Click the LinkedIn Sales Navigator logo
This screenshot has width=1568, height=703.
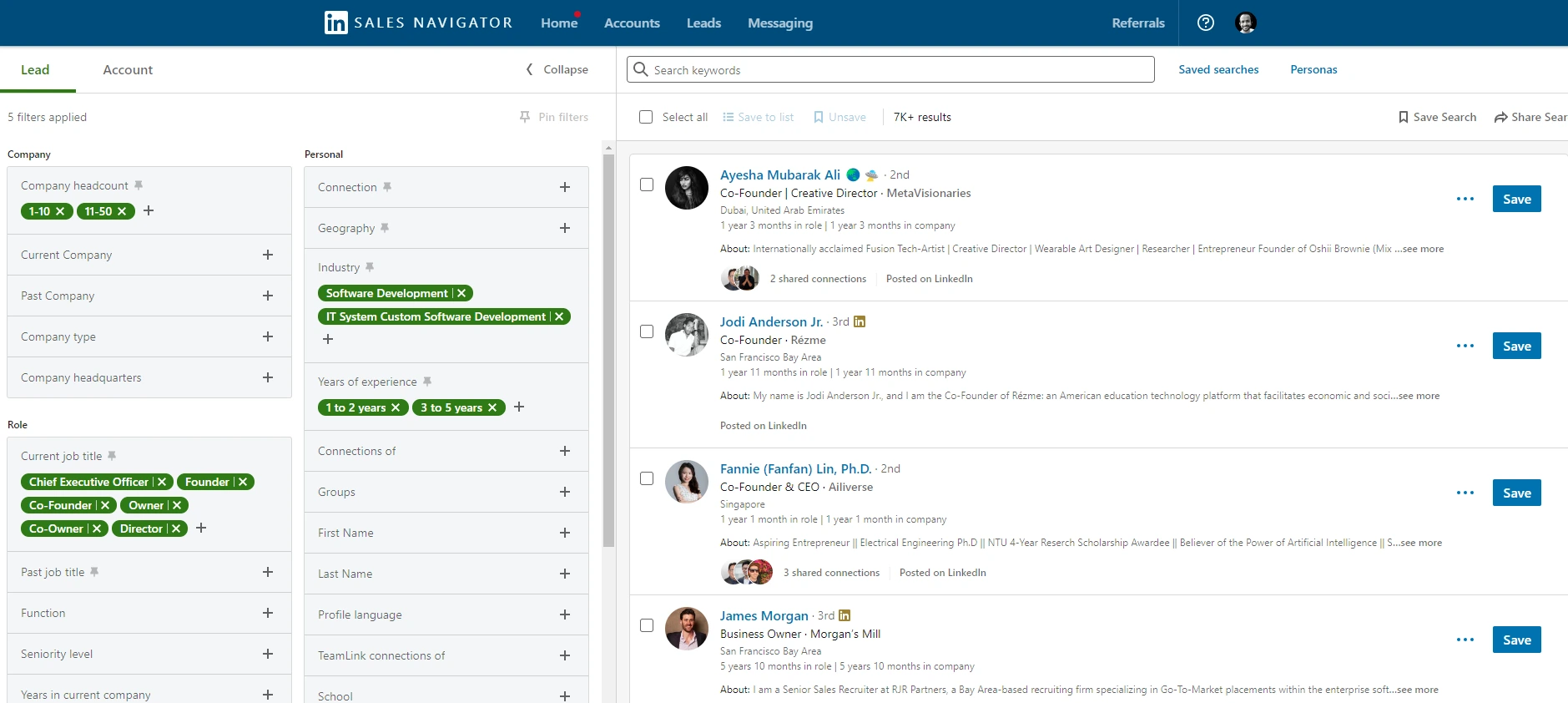tap(418, 23)
